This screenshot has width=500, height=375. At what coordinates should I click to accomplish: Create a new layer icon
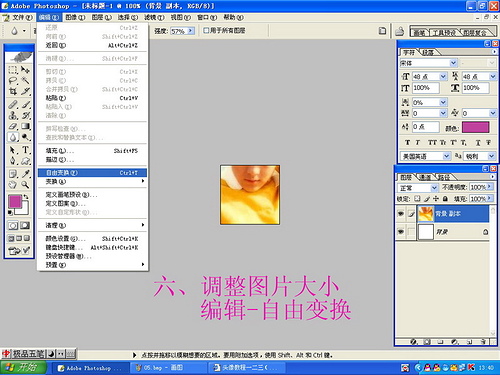click(469, 342)
